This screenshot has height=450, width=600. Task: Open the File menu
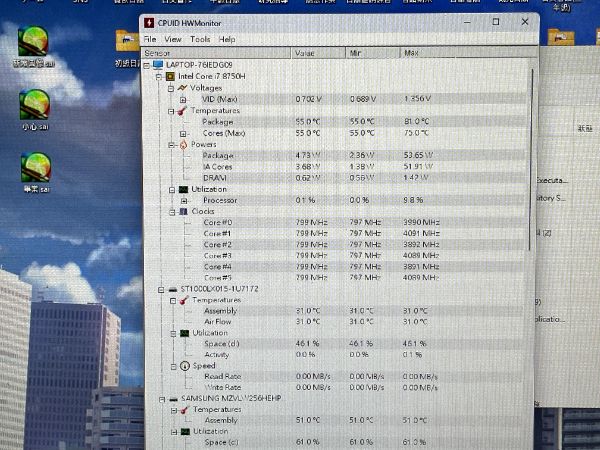click(x=150, y=39)
